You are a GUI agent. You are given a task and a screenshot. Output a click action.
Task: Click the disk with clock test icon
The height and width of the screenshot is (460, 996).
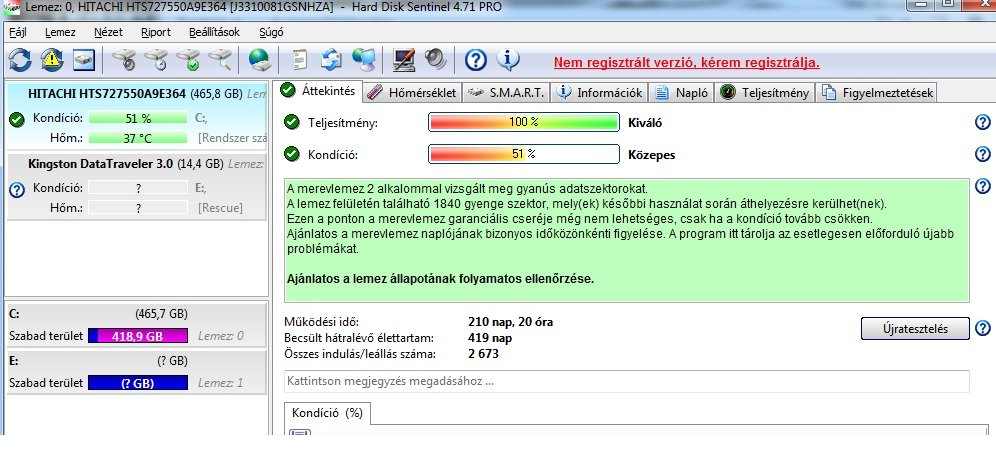click(156, 60)
